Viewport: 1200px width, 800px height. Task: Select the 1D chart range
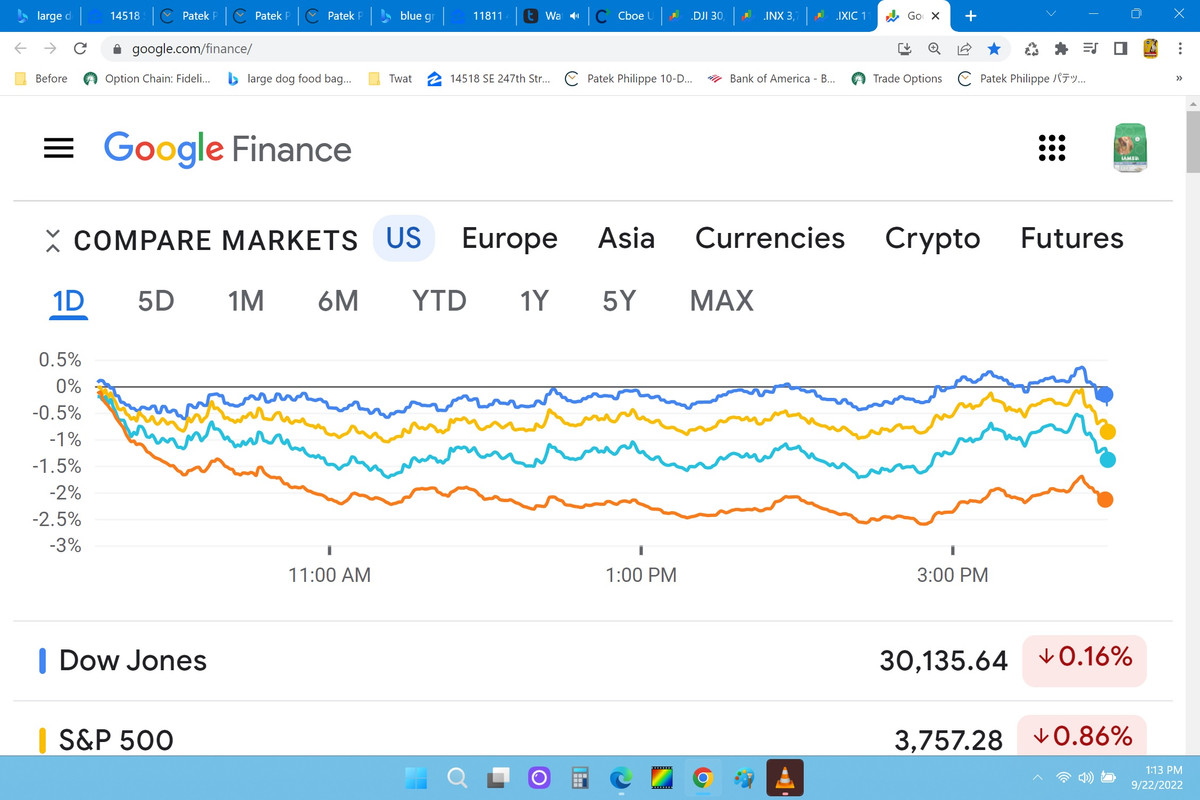coord(69,300)
